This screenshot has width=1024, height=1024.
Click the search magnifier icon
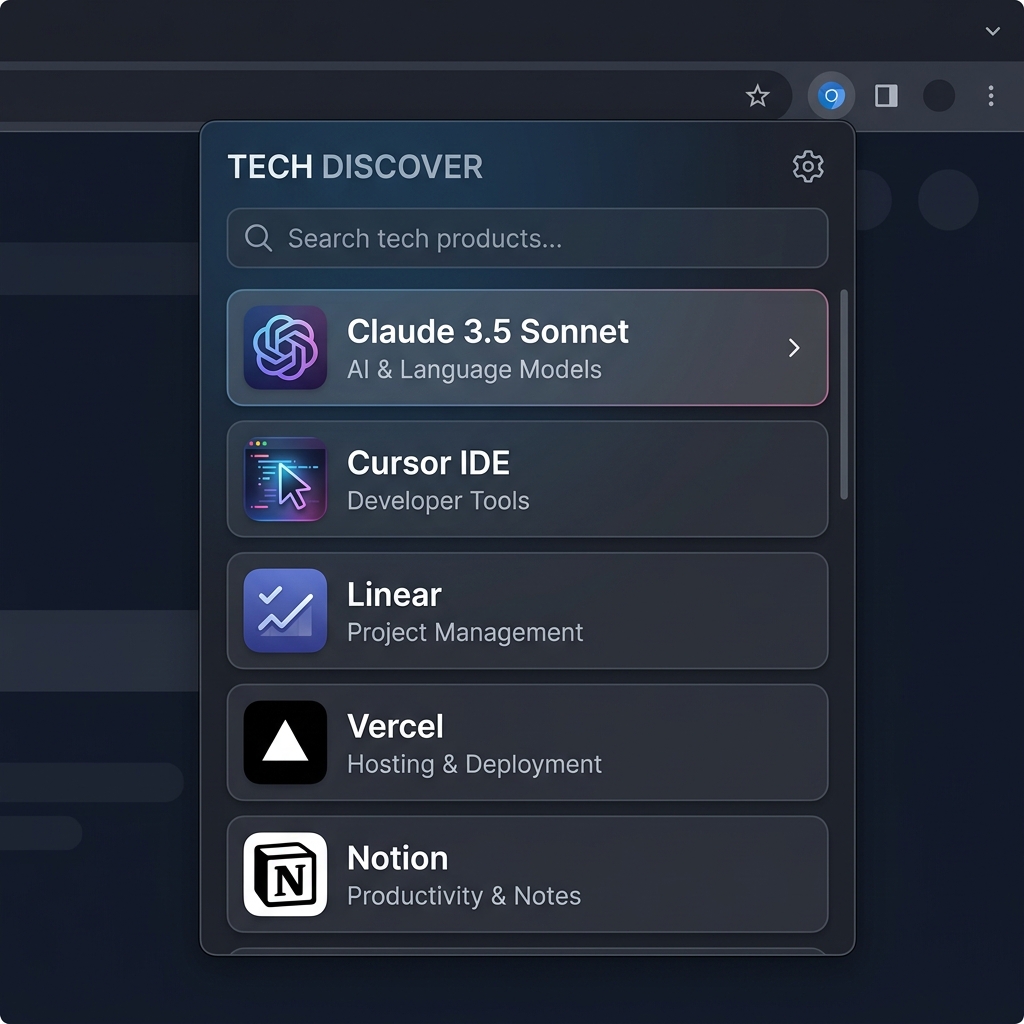pyautogui.click(x=258, y=239)
